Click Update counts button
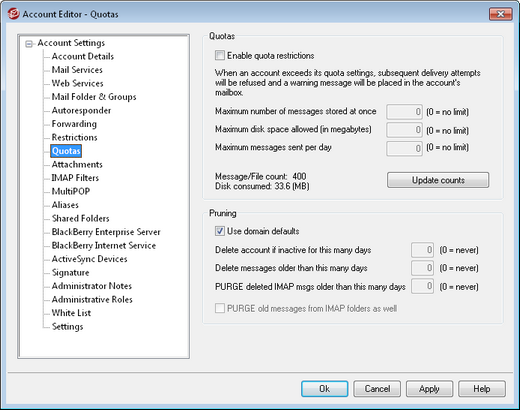520x410 pixels. click(438, 180)
